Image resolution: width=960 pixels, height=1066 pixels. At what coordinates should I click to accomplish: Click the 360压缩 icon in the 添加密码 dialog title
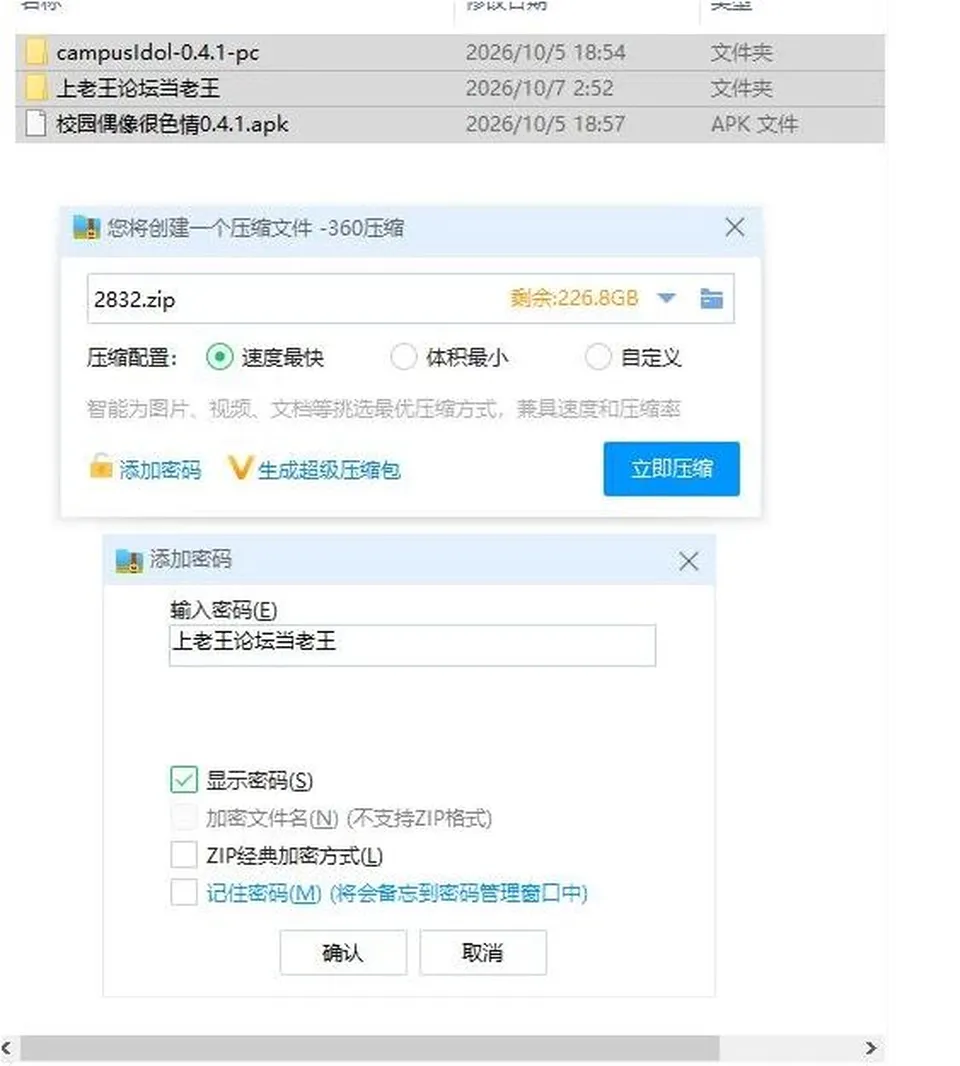point(128,560)
